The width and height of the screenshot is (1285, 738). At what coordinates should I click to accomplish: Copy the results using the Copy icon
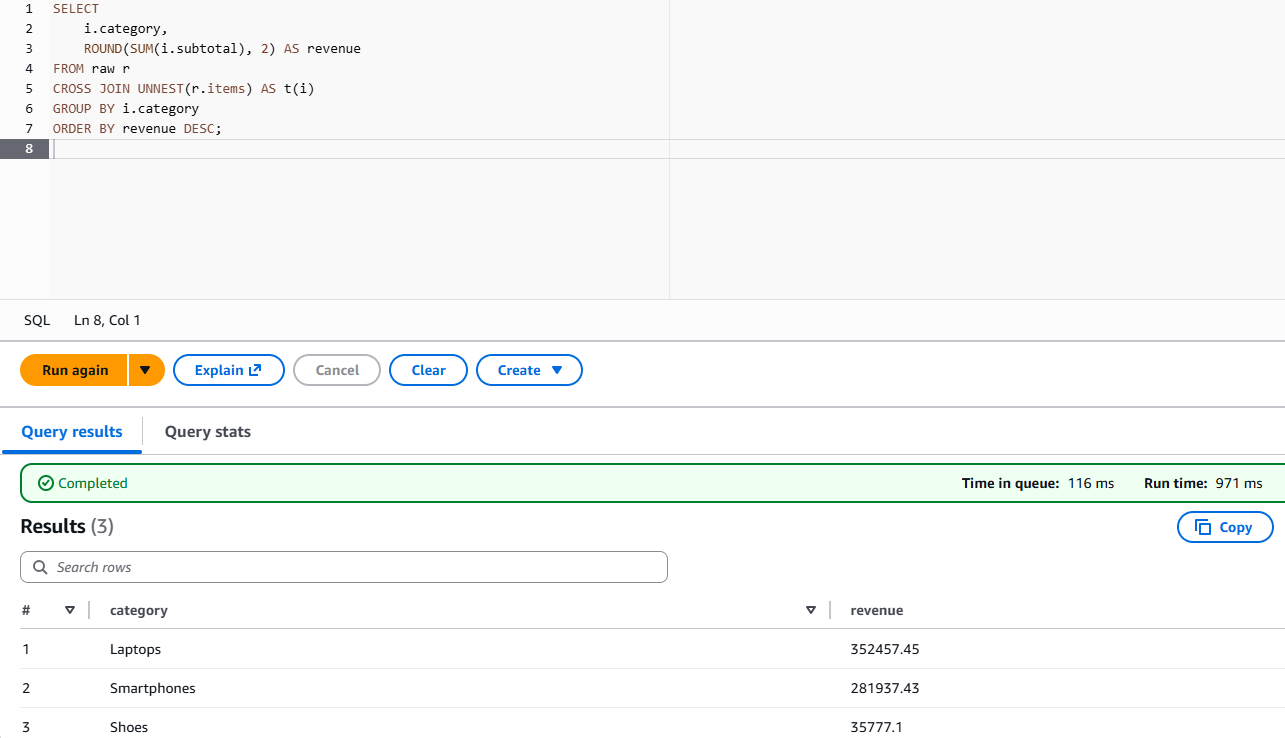(x=1203, y=527)
